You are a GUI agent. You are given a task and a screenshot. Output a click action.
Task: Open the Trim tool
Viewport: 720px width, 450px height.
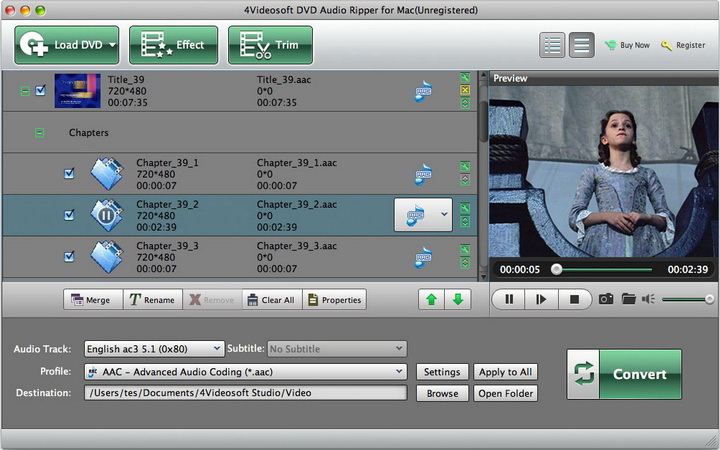tap(270, 45)
